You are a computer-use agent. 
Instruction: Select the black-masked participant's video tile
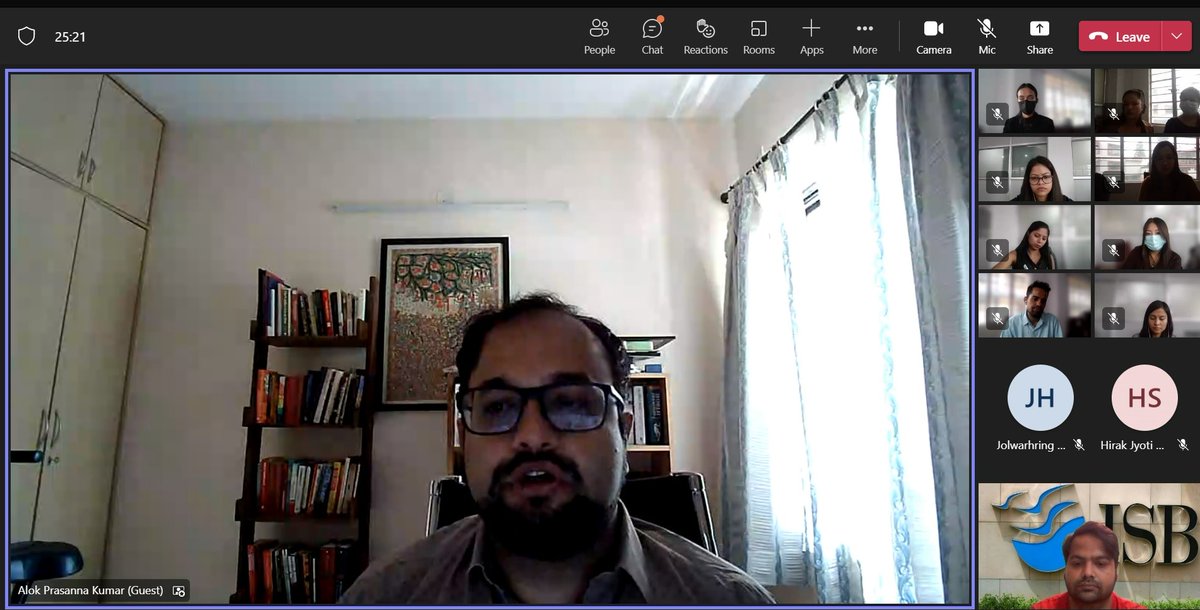[x=1034, y=101]
